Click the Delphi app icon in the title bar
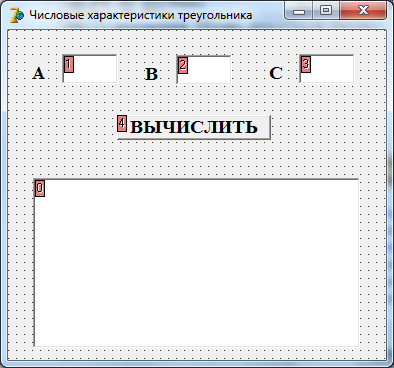The image size is (394, 368). pos(16,15)
